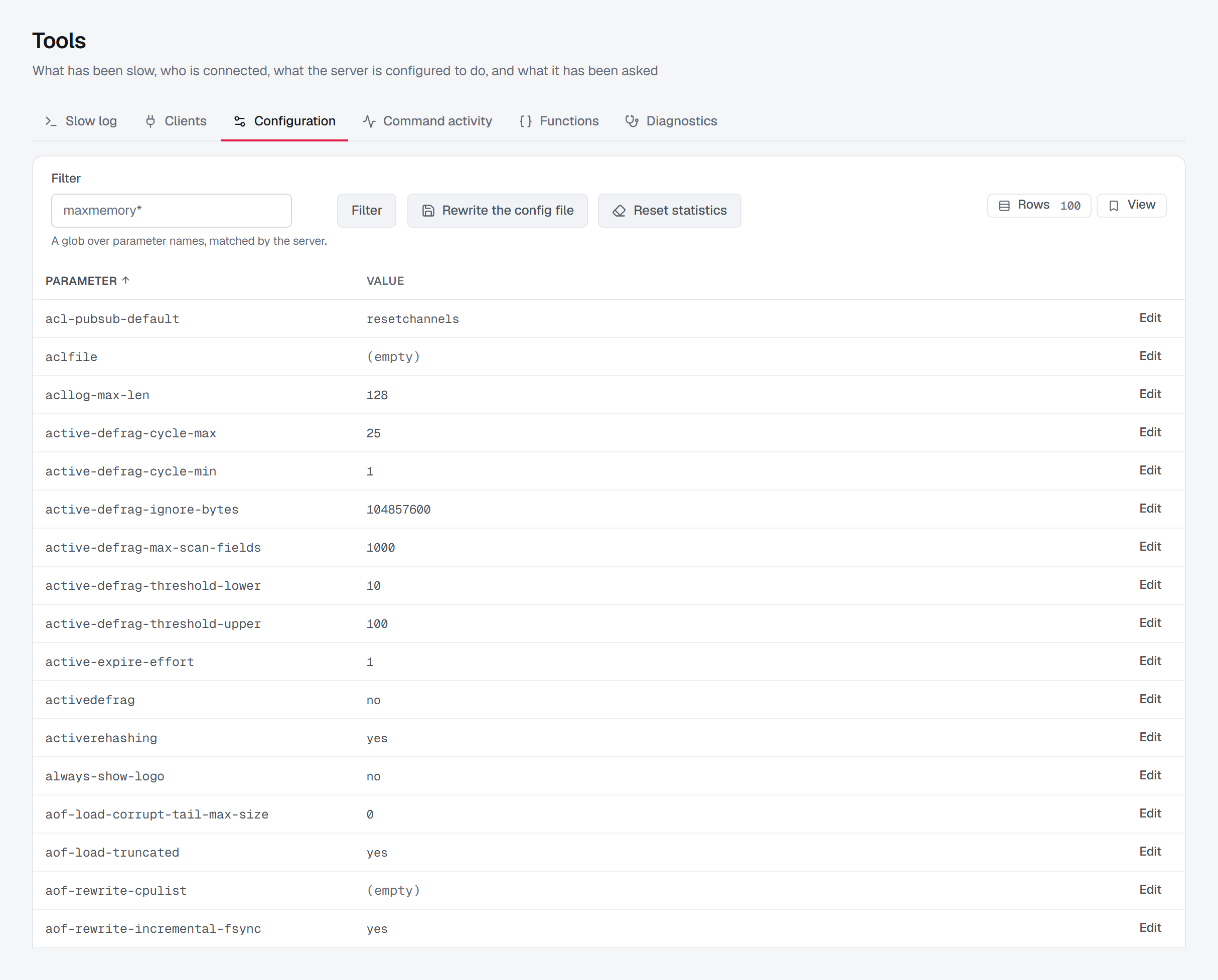Sort by the VALUE column header
The image size is (1218, 980).
pyautogui.click(x=385, y=281)
